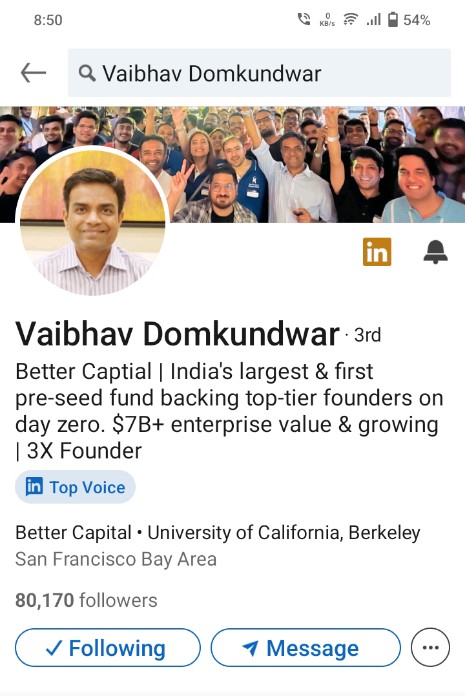Screen dimensions: 465x696
Task: Tap the LinkedIn logo in Top Voice badge
Action: point(34,486)
